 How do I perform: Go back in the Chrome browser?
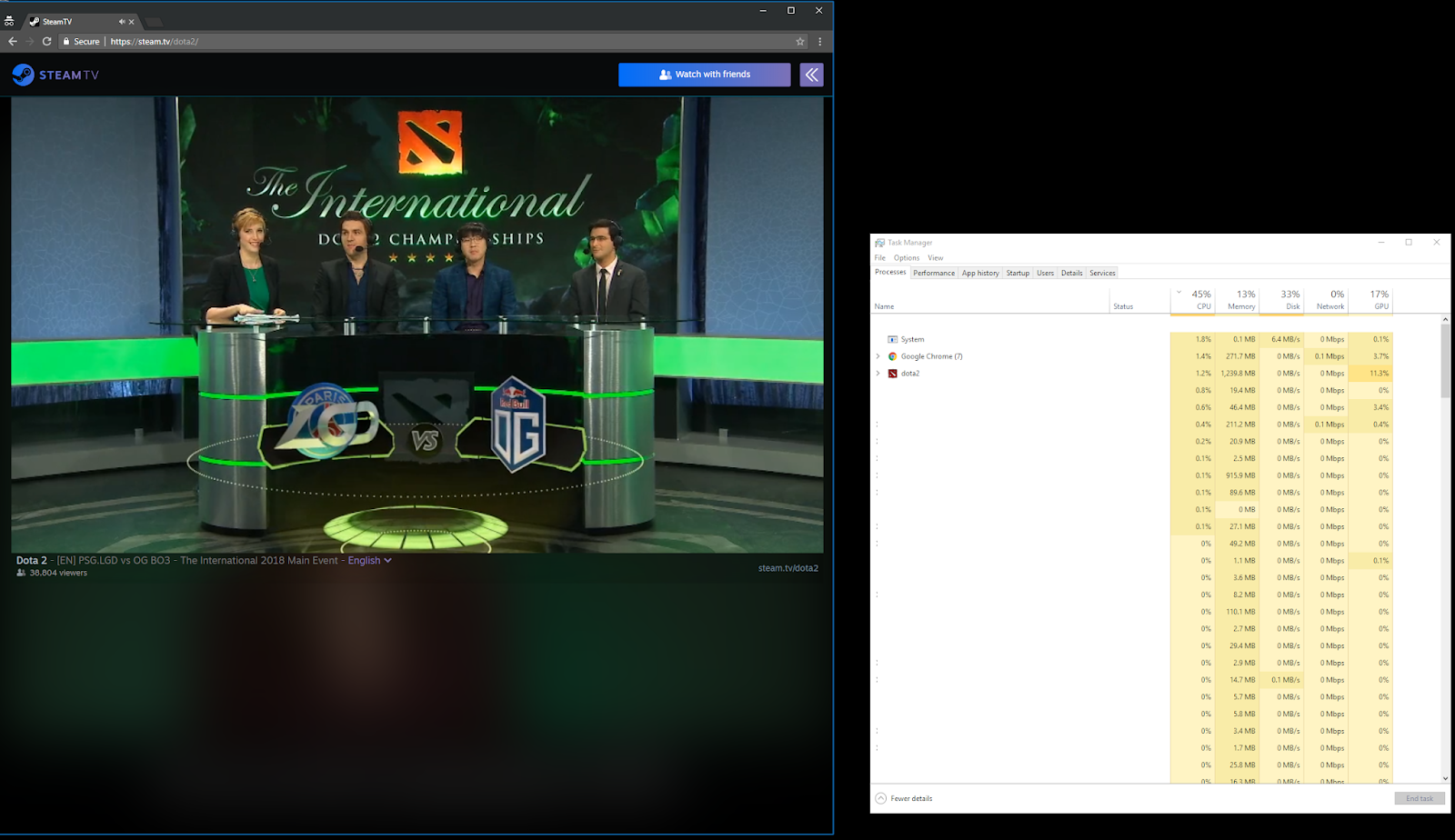coord(13,41)
